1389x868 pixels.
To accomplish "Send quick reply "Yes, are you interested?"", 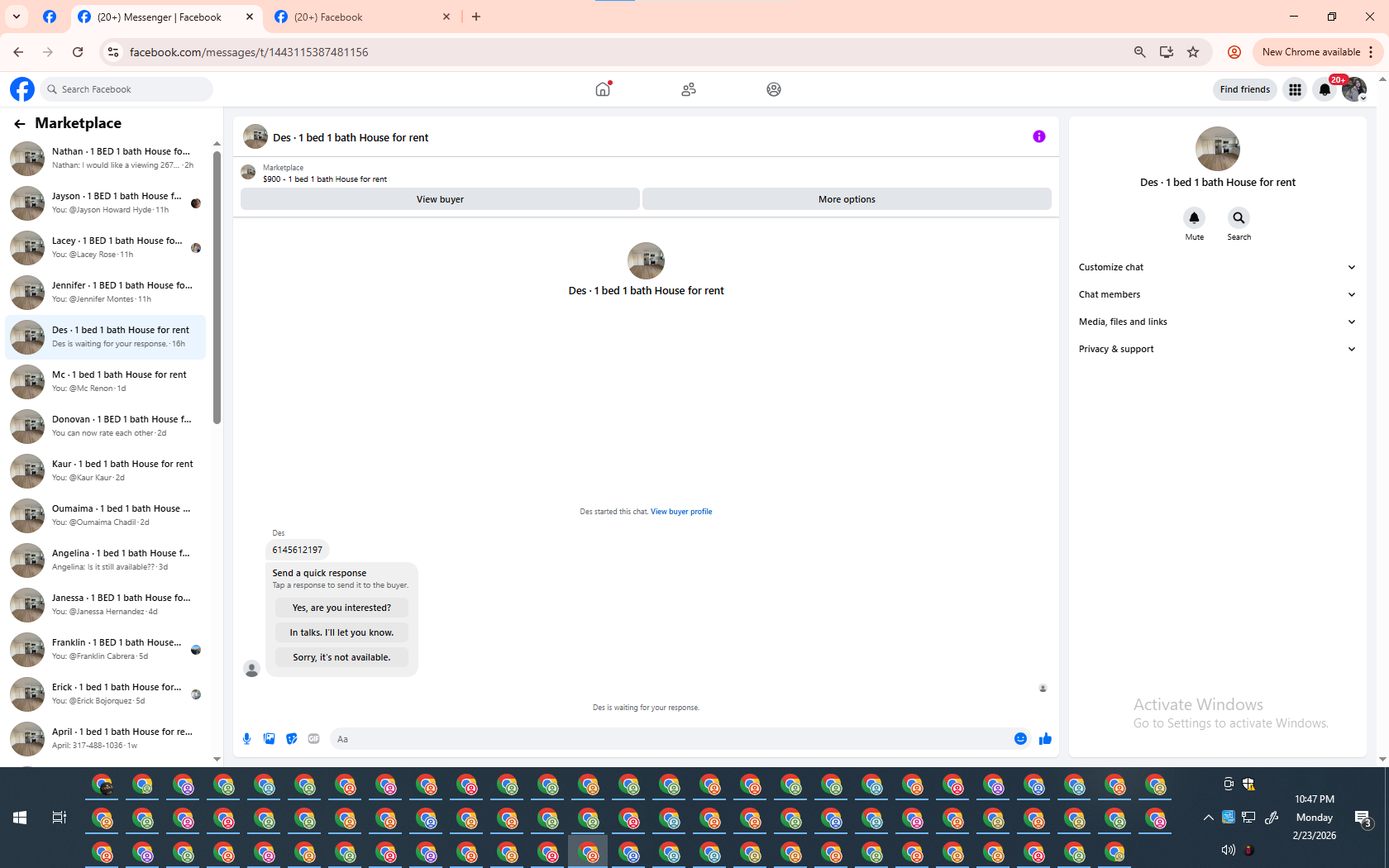I will point(341,608).
